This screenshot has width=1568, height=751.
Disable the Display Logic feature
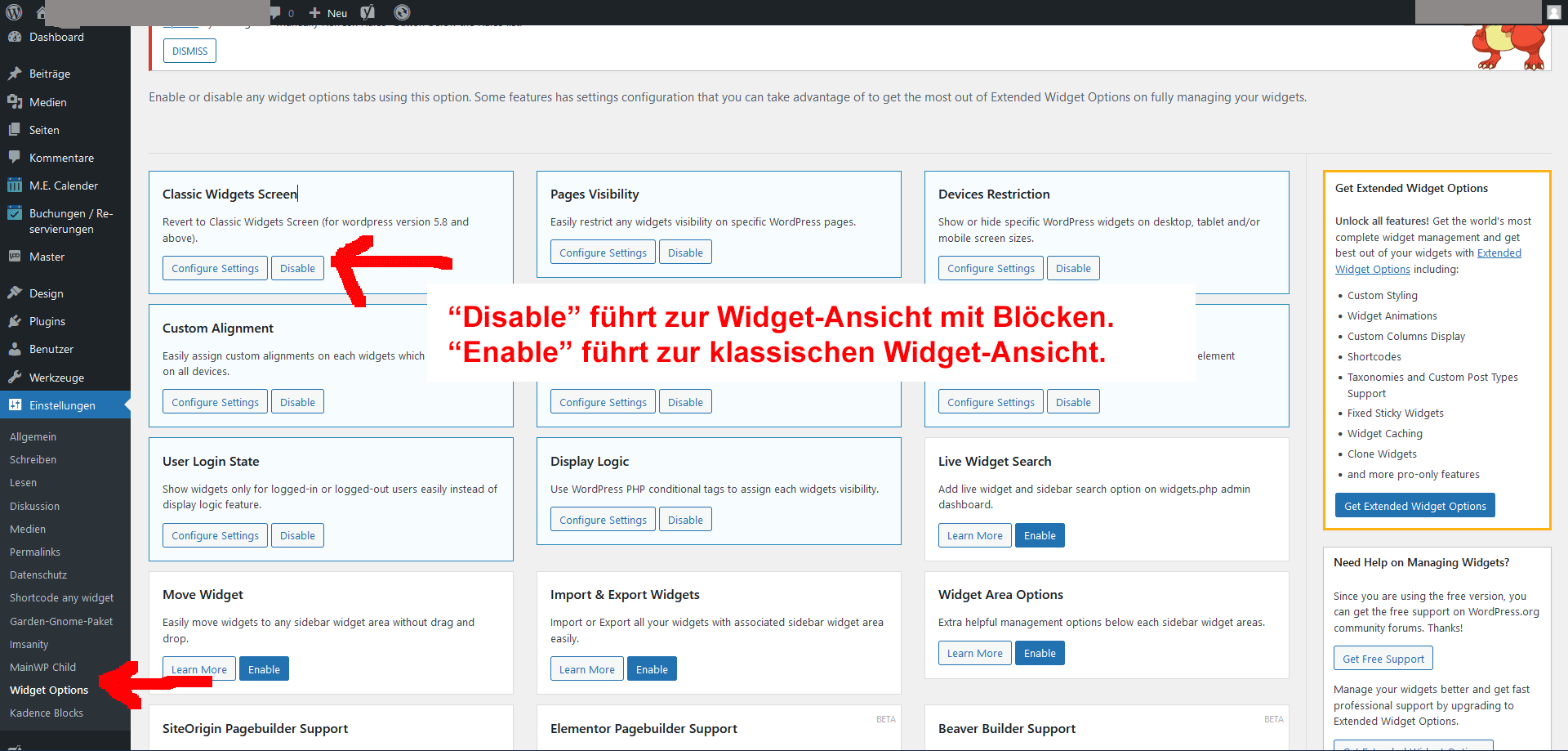(x=685, y=520)
